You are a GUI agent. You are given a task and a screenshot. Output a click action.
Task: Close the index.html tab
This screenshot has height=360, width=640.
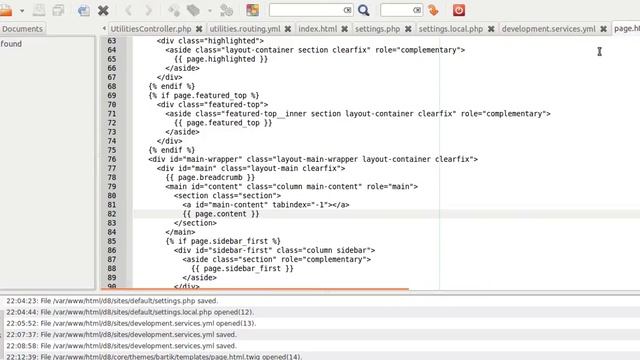coord(344,29)
